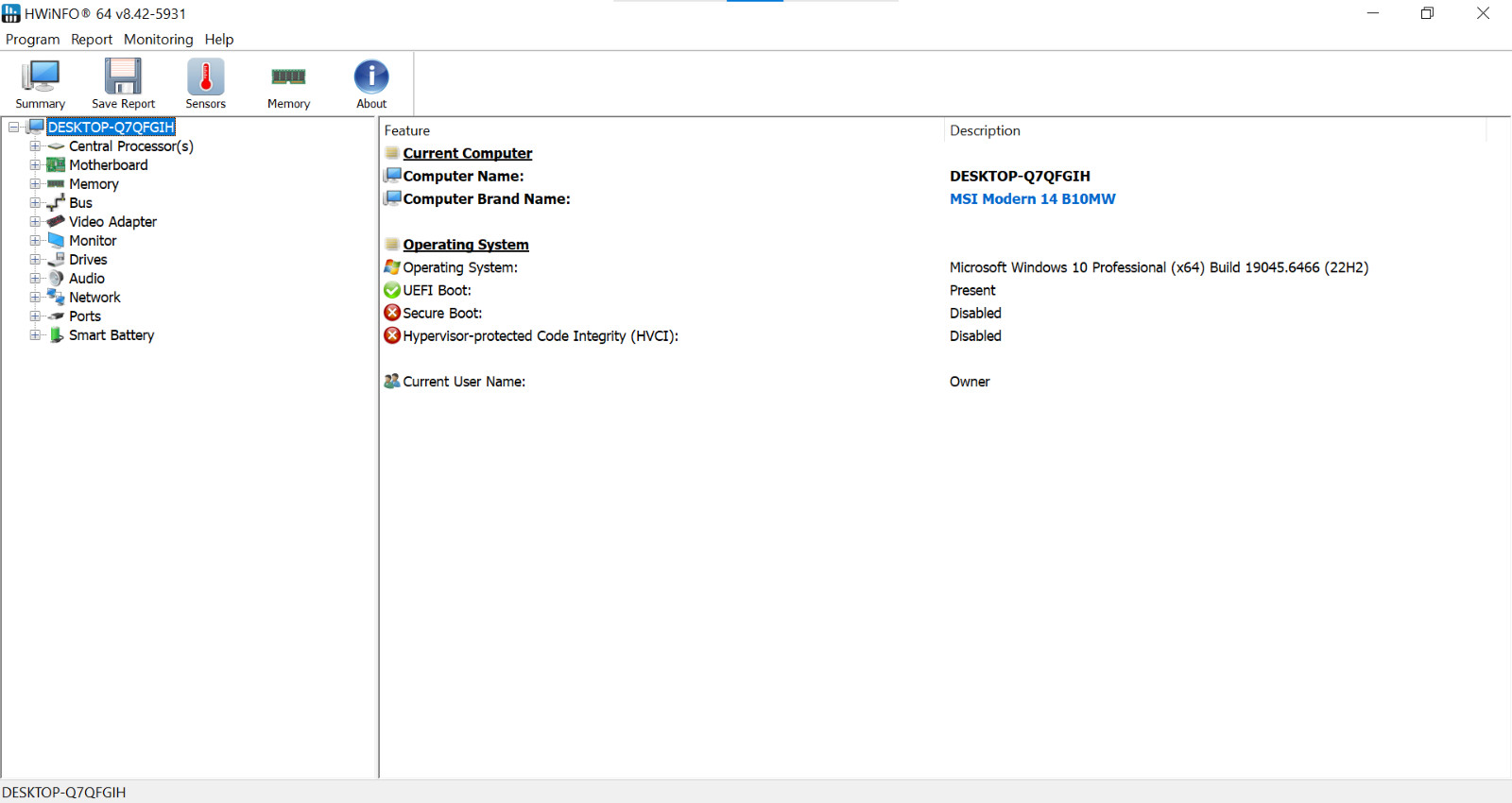Click the Central Processor(s) chip icon
Viewport: 1512px width, 803px height.
click(x=56, y=146)
